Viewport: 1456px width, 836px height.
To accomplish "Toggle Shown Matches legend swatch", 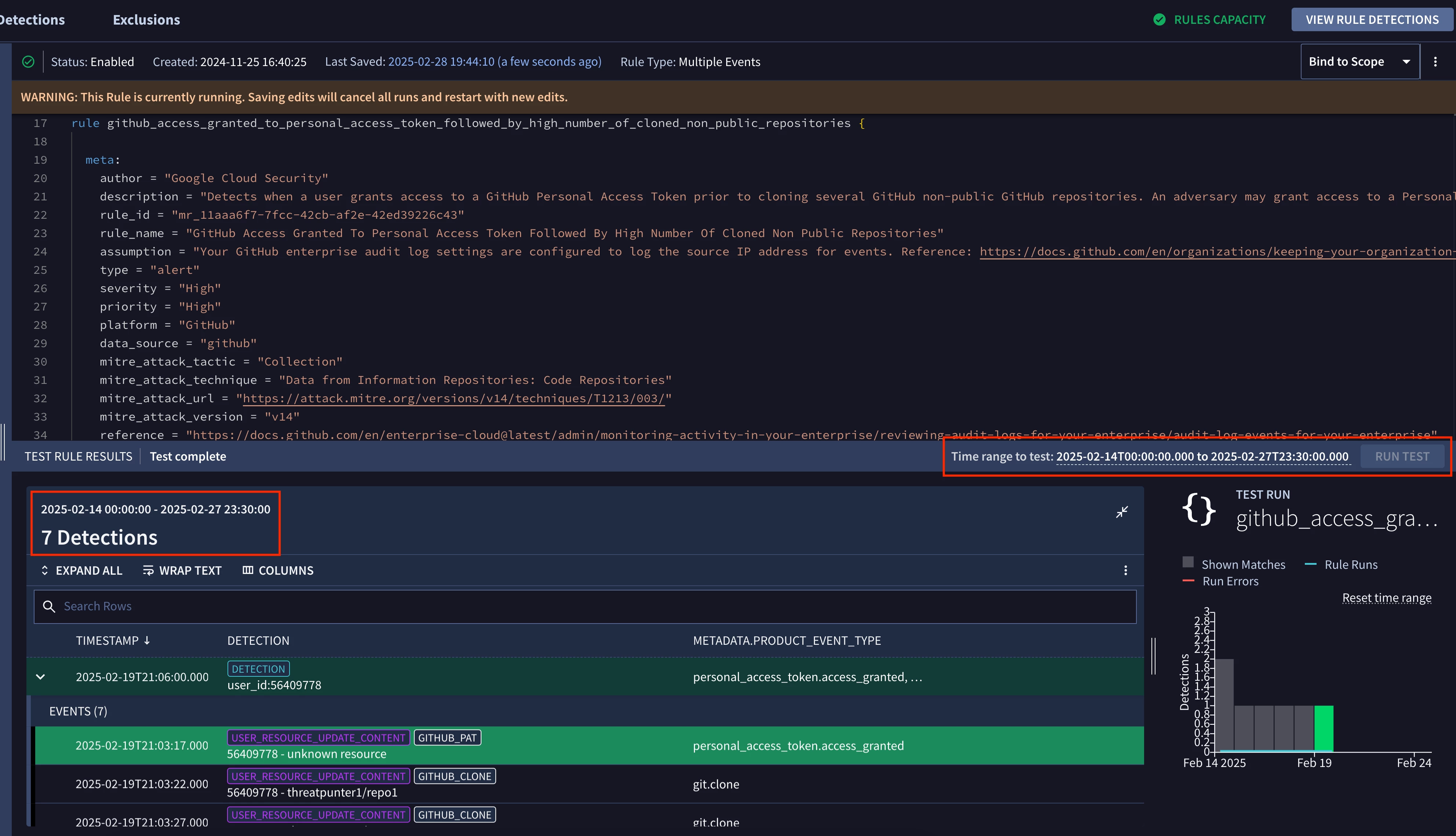I will click(x=1188, y=563).
